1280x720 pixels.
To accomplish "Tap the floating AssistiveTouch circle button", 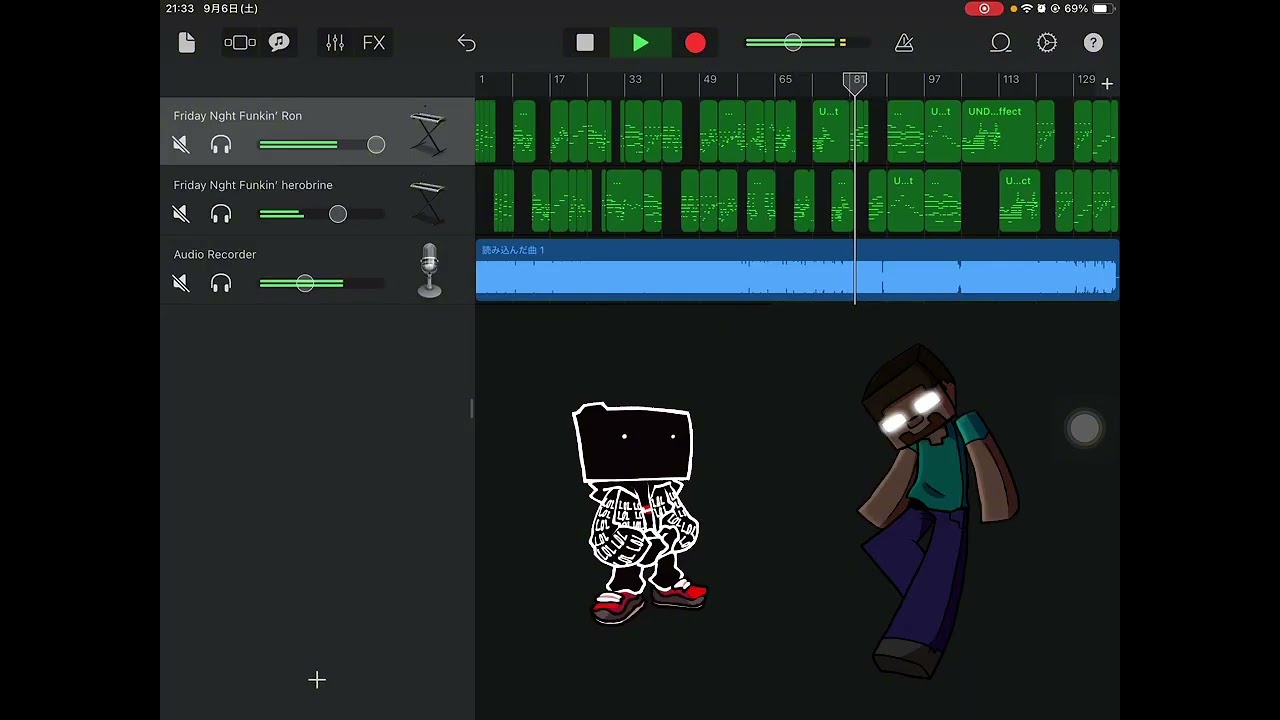I will [x=1084, y=428].
